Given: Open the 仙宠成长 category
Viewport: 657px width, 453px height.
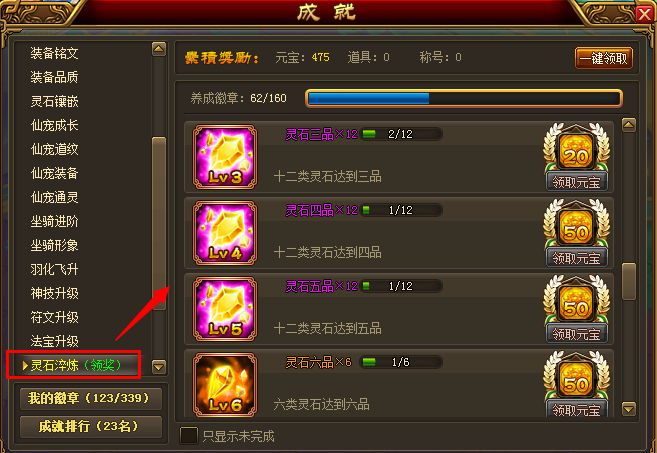Looking at the screenshot, I should (x=54, y=125).
